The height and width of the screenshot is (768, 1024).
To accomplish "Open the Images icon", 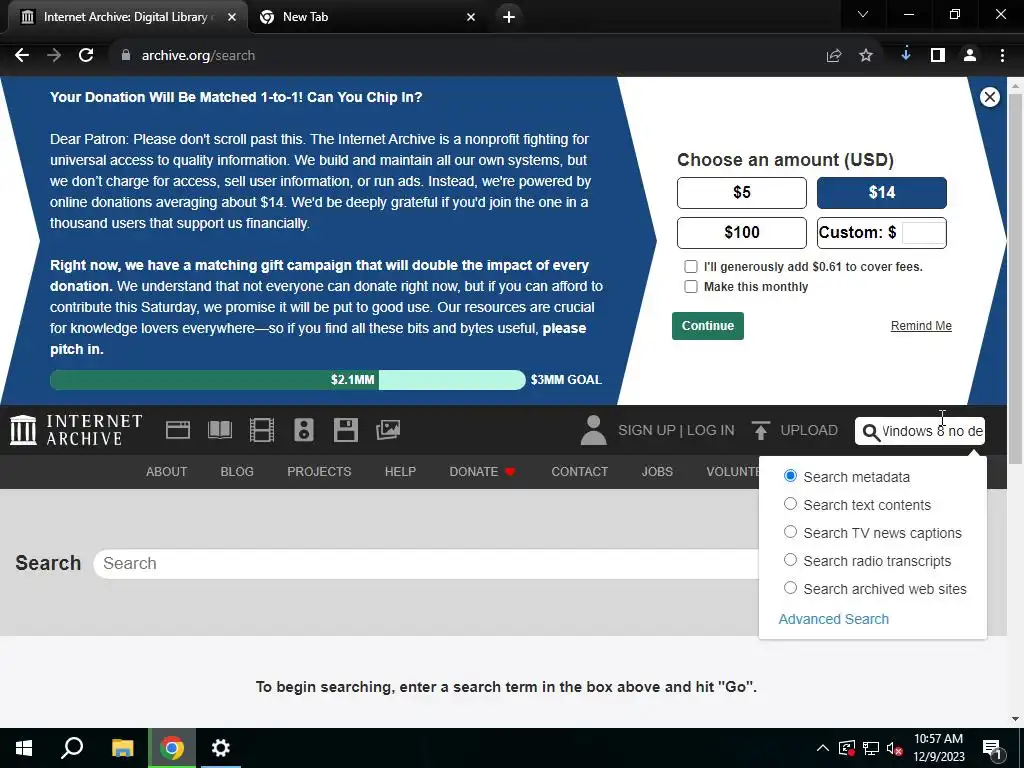I will click(x=388, y=430).
